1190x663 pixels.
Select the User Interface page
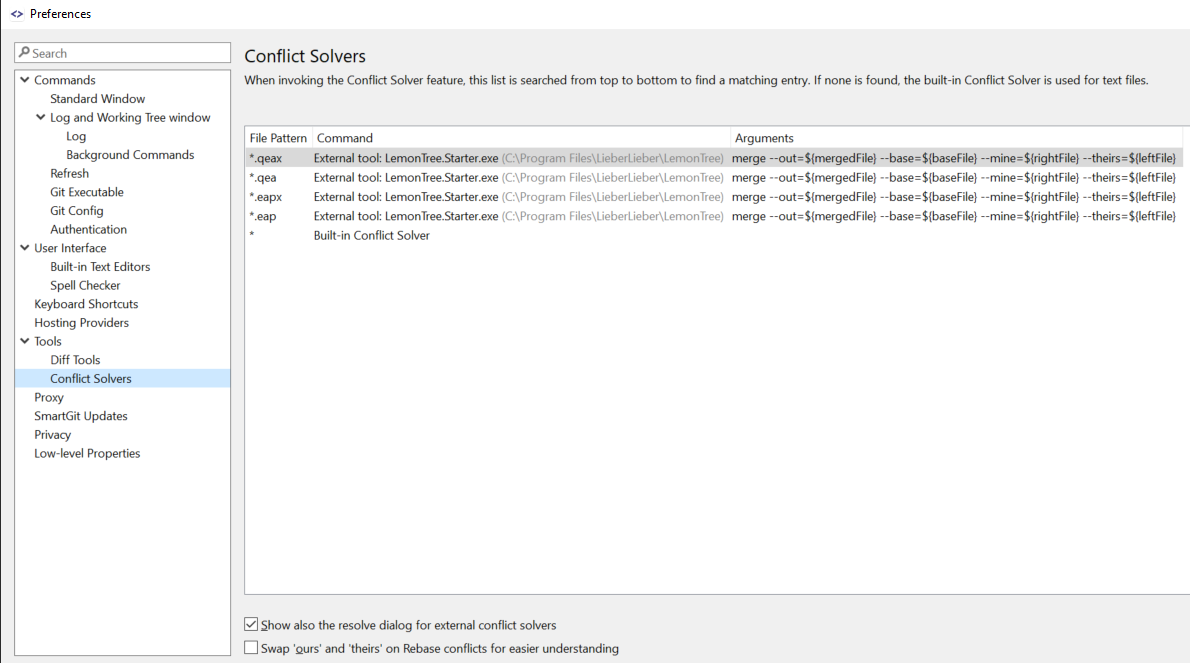[x=70, y=248]
